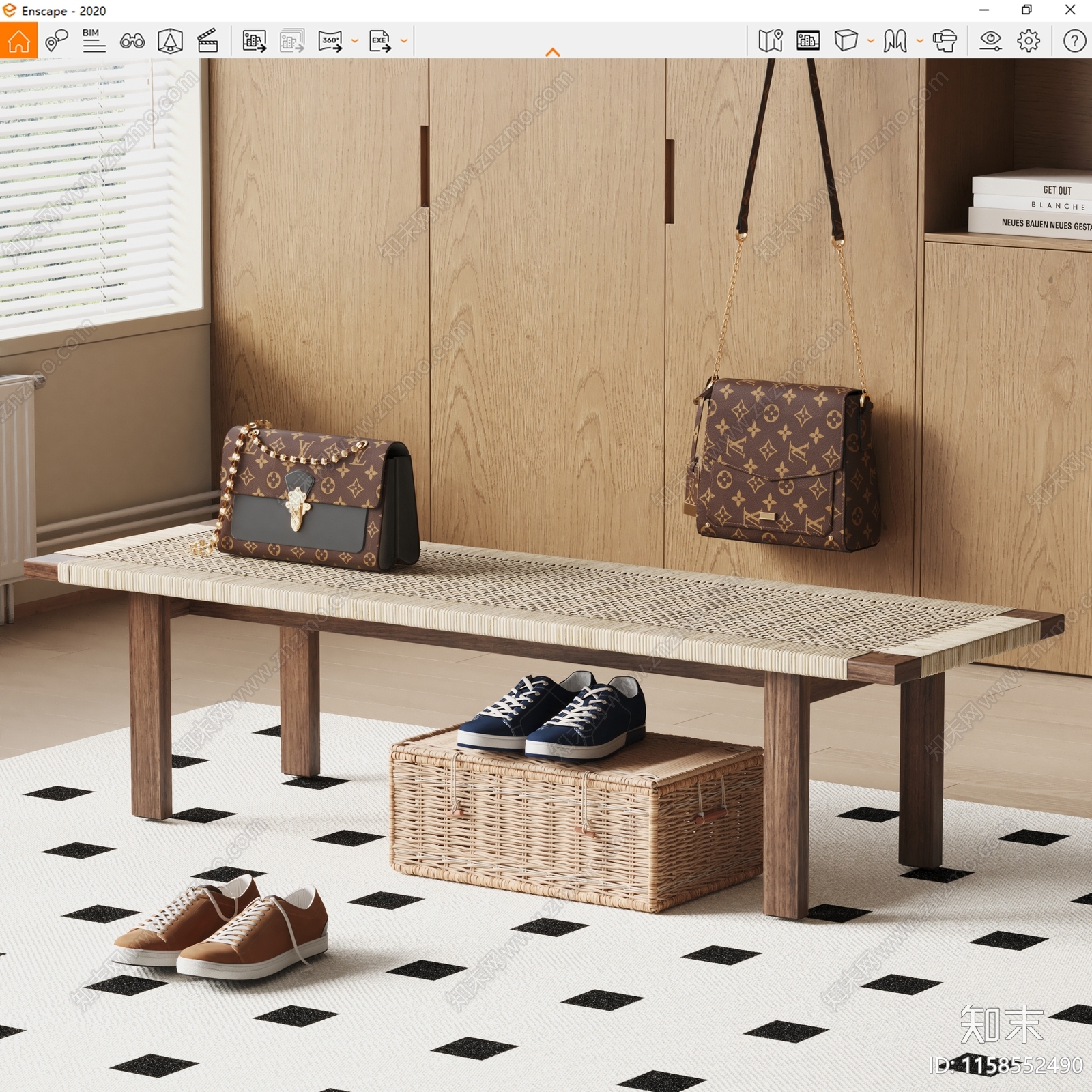
Task: Export a screenshot render
Action: pyautogui.click(x=254, y=41)
